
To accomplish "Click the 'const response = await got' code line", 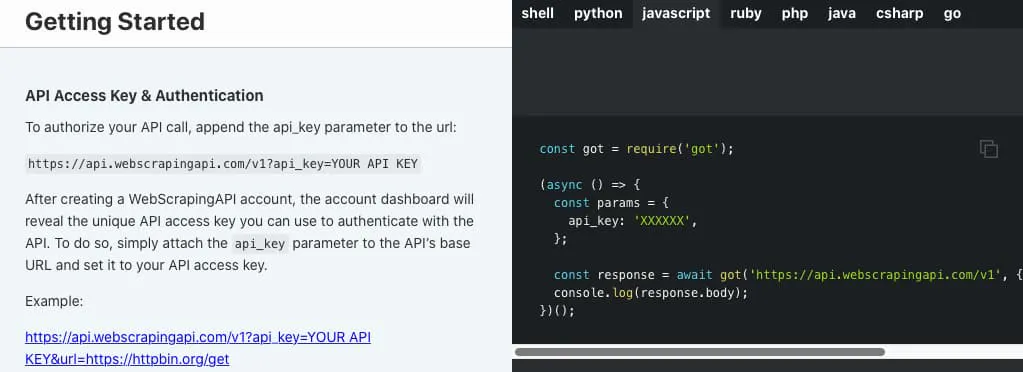I will (787, 275).
